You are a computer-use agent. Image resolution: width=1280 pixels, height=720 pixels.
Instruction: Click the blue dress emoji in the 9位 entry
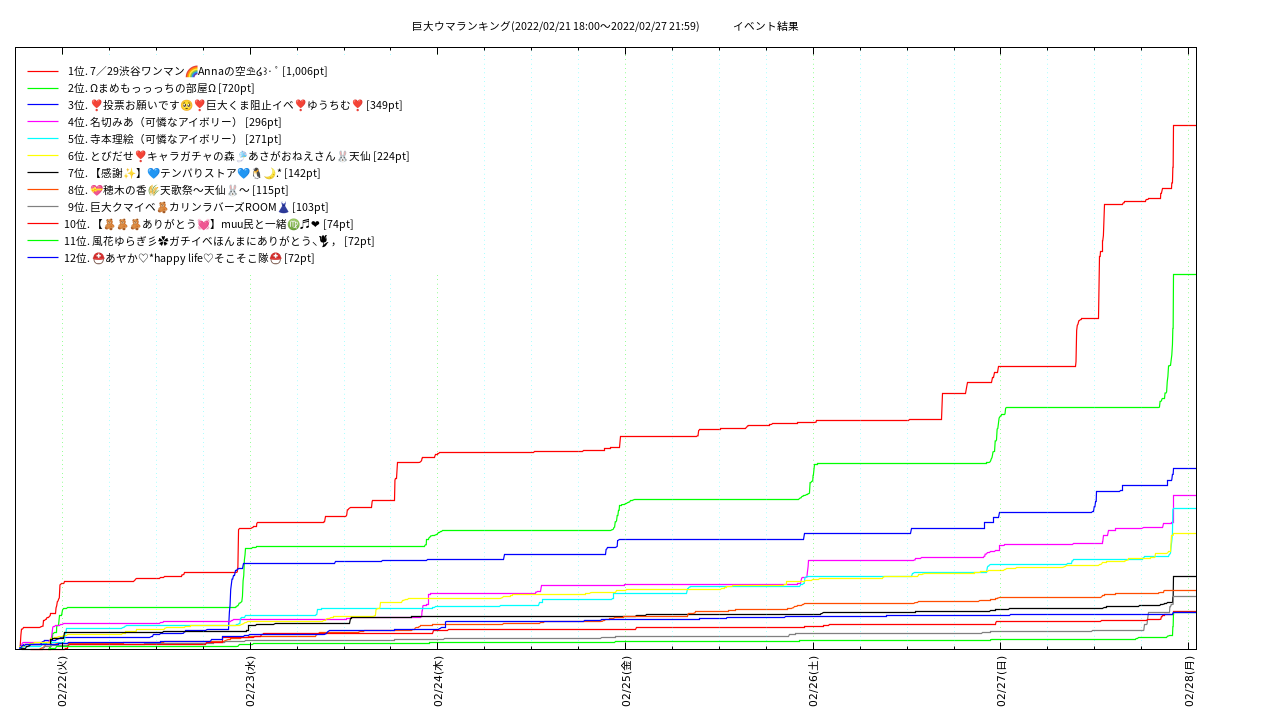pos(283,207)
